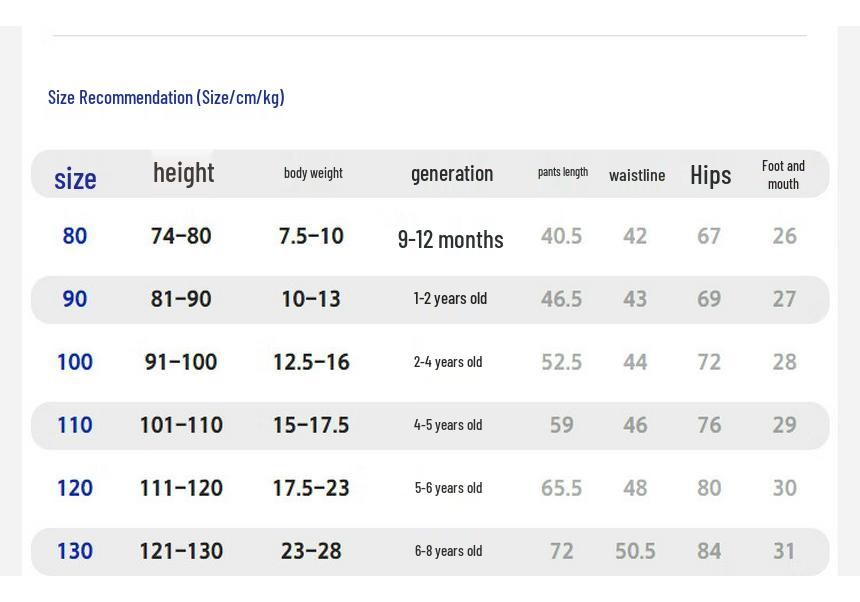Select size 80 in the table
Screen dimensions: 860x602
click(x=75, y=236)
